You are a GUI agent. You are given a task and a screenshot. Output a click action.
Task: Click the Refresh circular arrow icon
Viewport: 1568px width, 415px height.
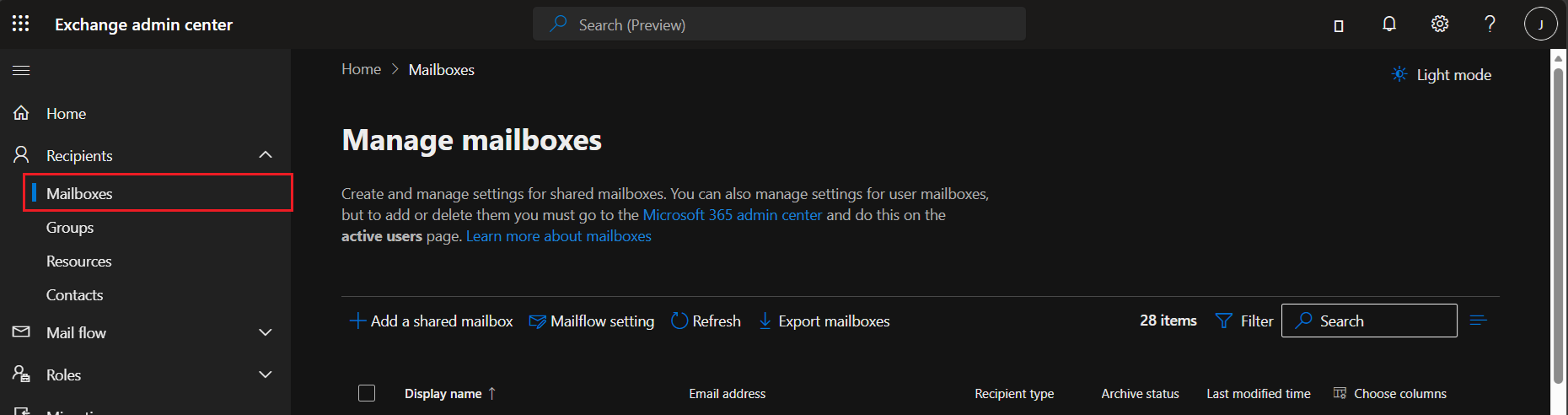coord(679,321)
